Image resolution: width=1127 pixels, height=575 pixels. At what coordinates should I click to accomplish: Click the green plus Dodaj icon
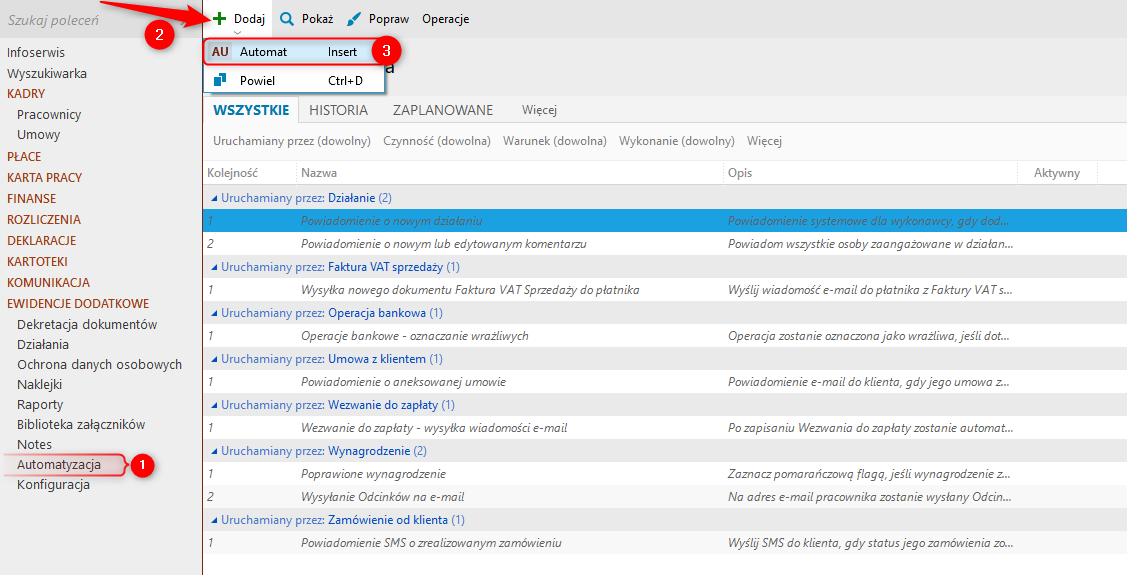(219, 19)
